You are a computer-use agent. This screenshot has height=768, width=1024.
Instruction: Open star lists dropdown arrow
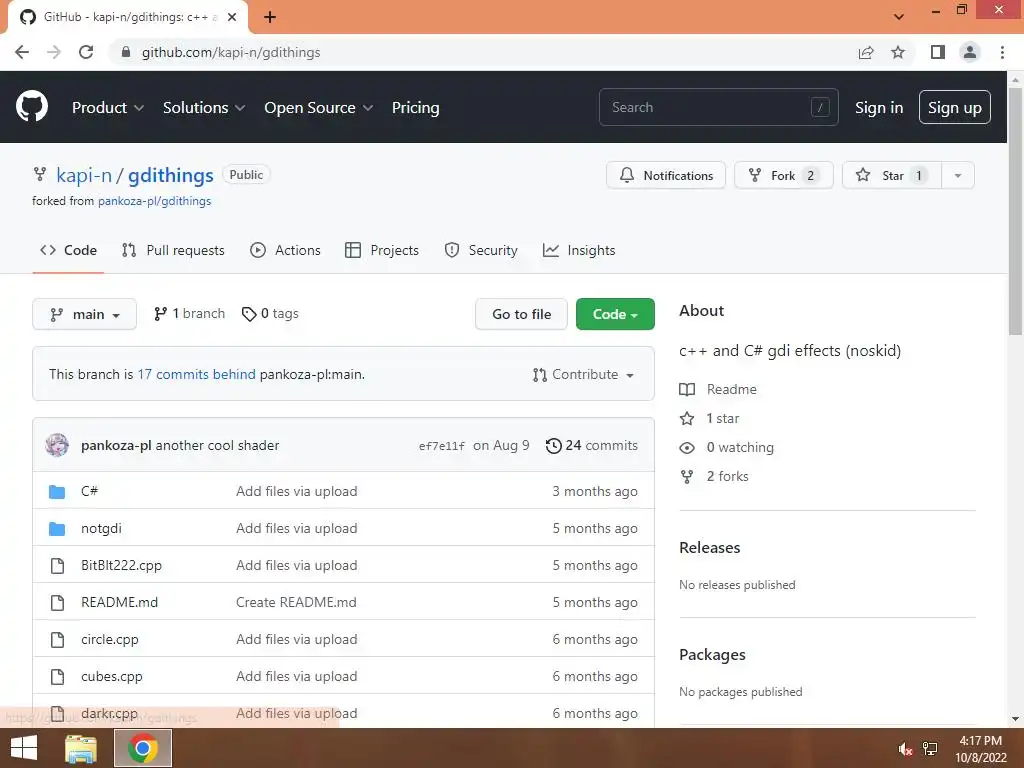(x=957, y=175)
